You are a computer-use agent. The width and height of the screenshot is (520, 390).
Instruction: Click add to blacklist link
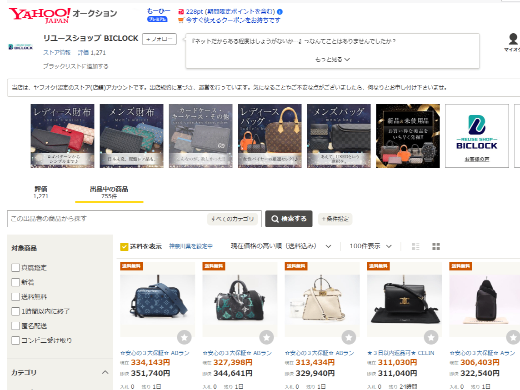pos(76,66)
